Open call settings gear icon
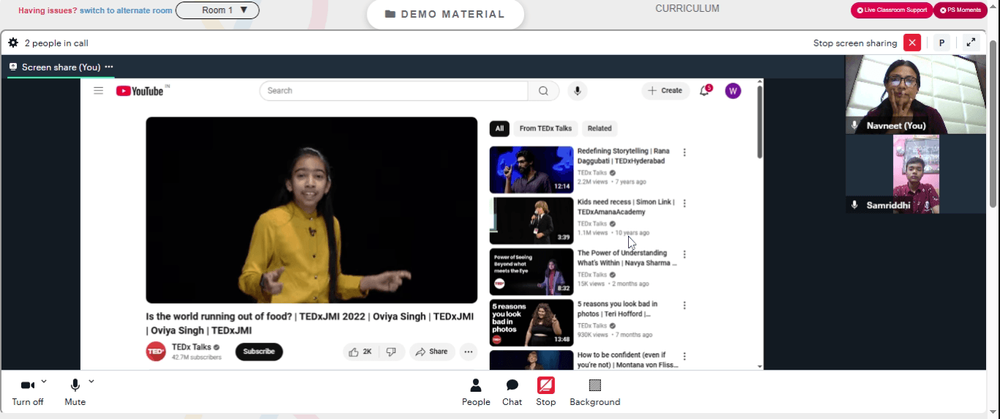Screen dimensions: 1000x419 (x=13, y=43)
